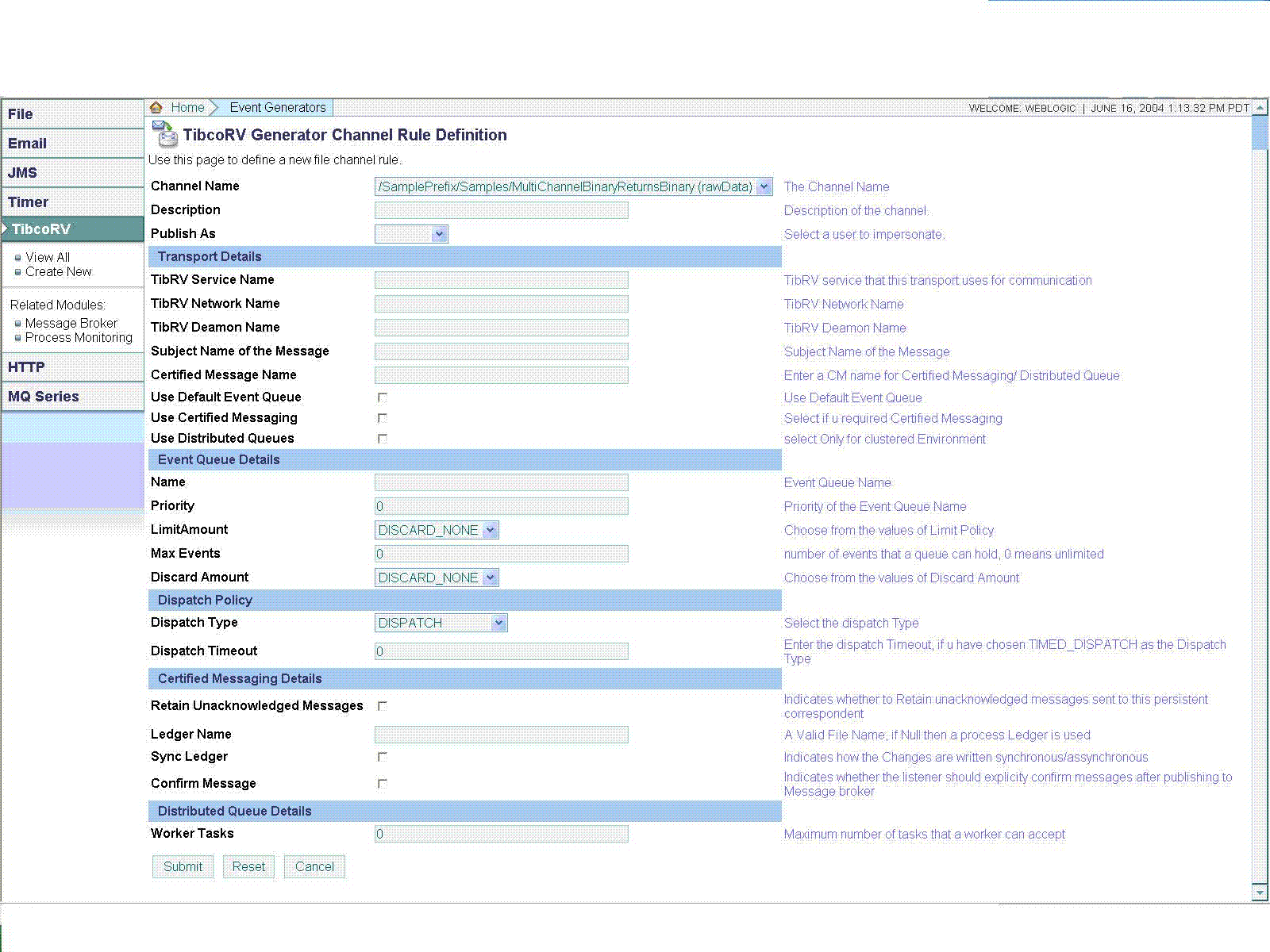Open the Create New link
Viewport: 1270px width, 952px height.
pos(58,272)
